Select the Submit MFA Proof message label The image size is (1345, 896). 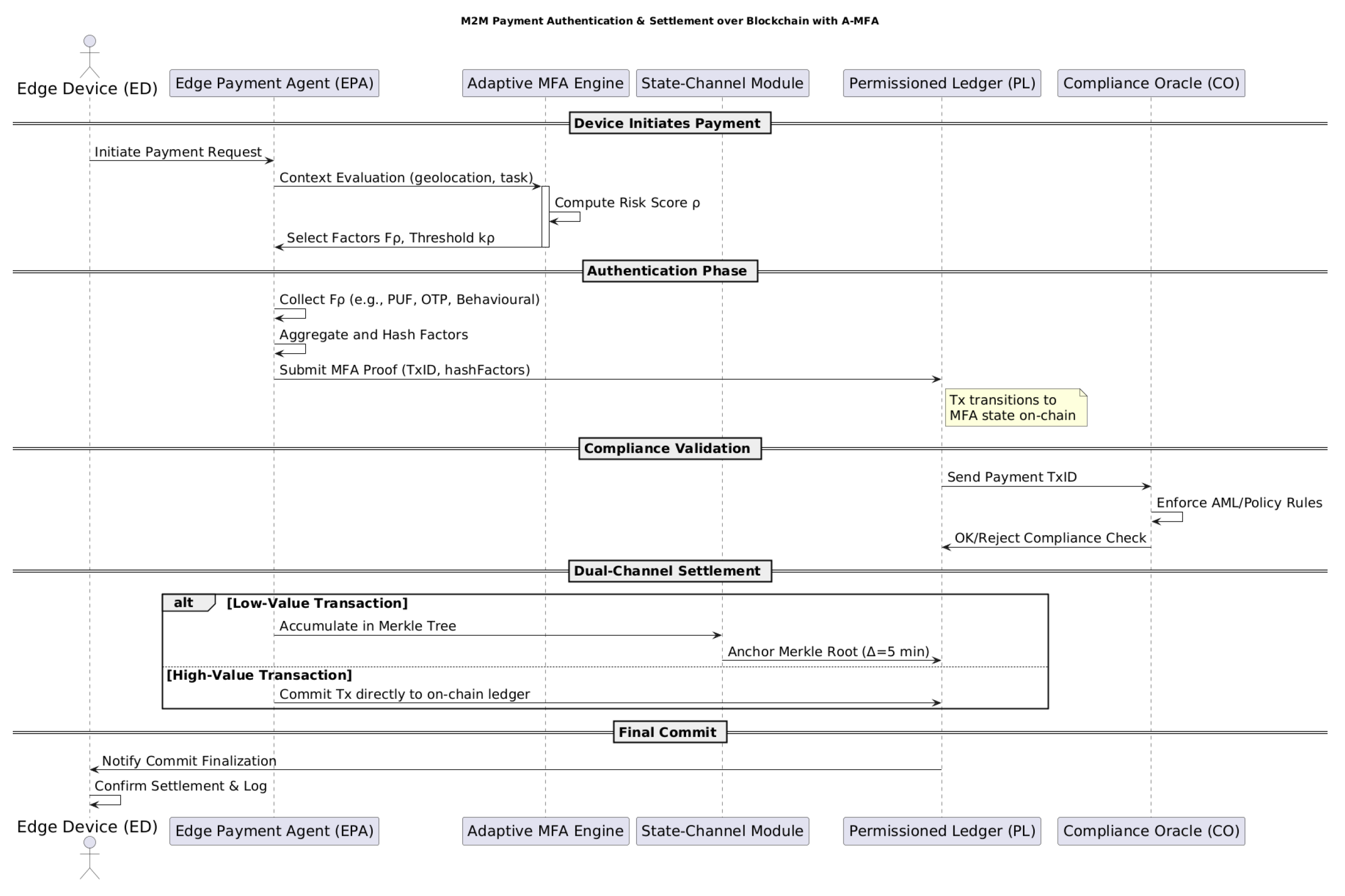point(404,370)
